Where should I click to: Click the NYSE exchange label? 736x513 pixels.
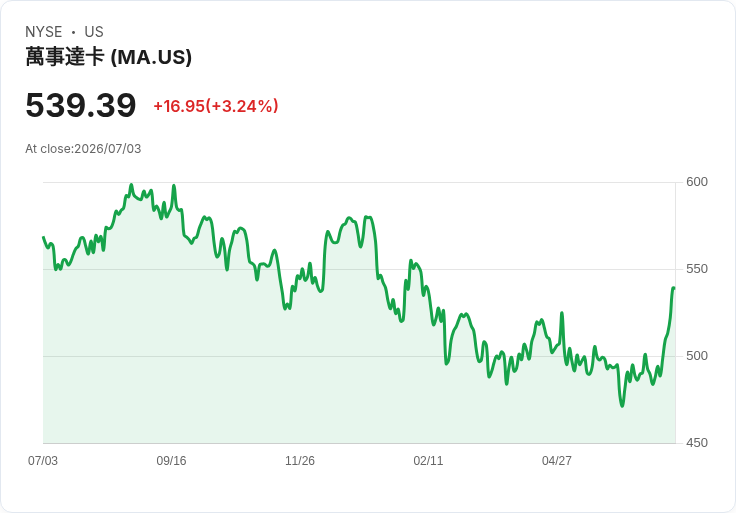tap(44, 32)
